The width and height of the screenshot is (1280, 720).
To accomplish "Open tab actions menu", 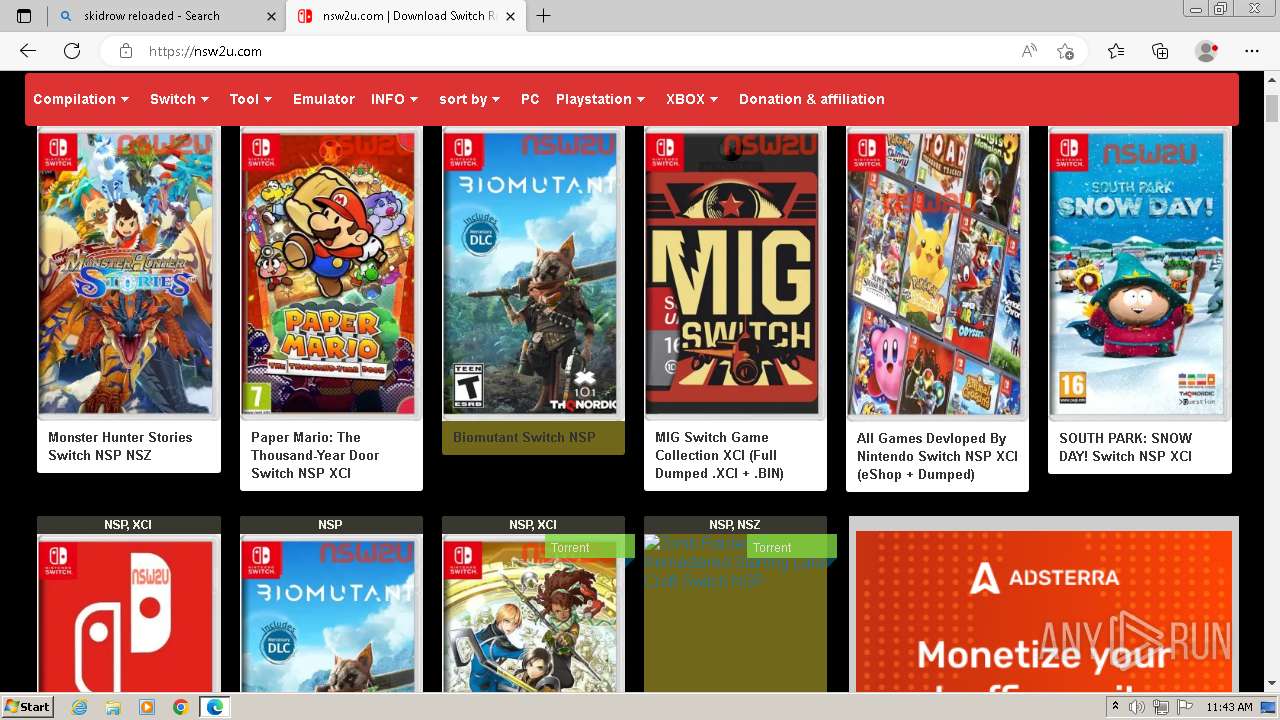I will click(24, 16).
